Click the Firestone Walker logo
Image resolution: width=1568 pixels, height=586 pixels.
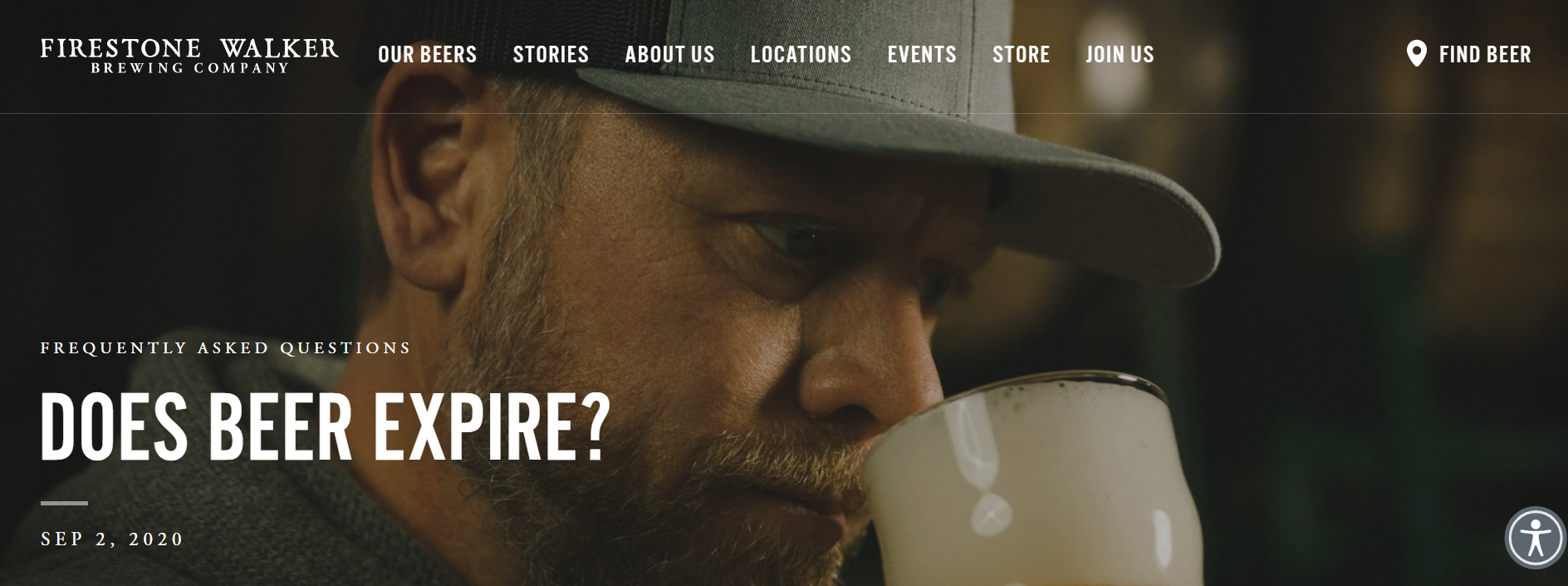point(189,55)
